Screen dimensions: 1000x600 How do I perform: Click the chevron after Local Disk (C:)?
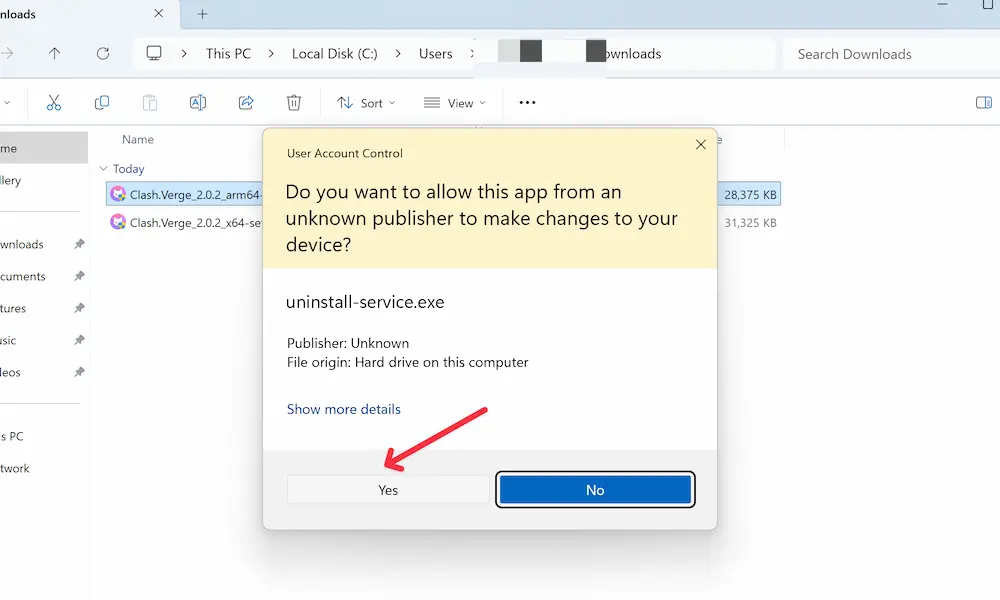[x=399, y=54]
